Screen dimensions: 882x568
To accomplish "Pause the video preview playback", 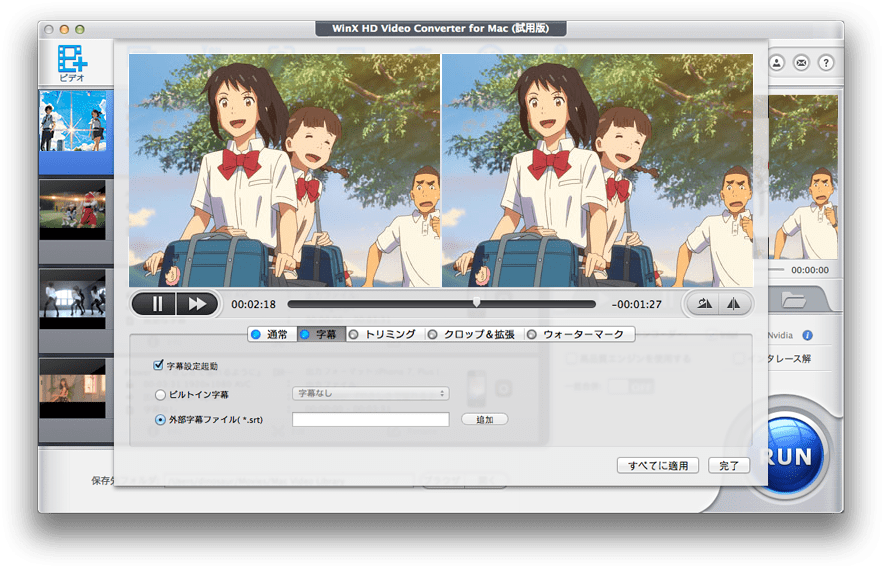I will coord(154,303).
